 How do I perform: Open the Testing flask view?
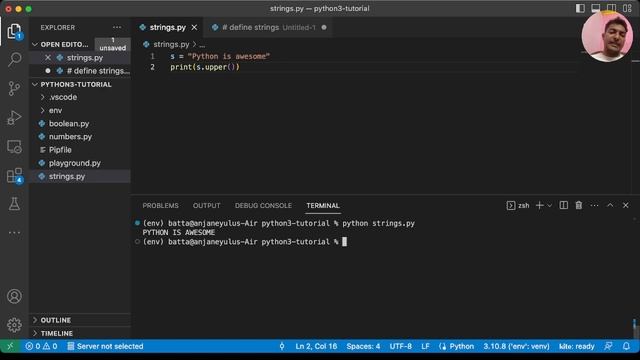coord(14,204)
